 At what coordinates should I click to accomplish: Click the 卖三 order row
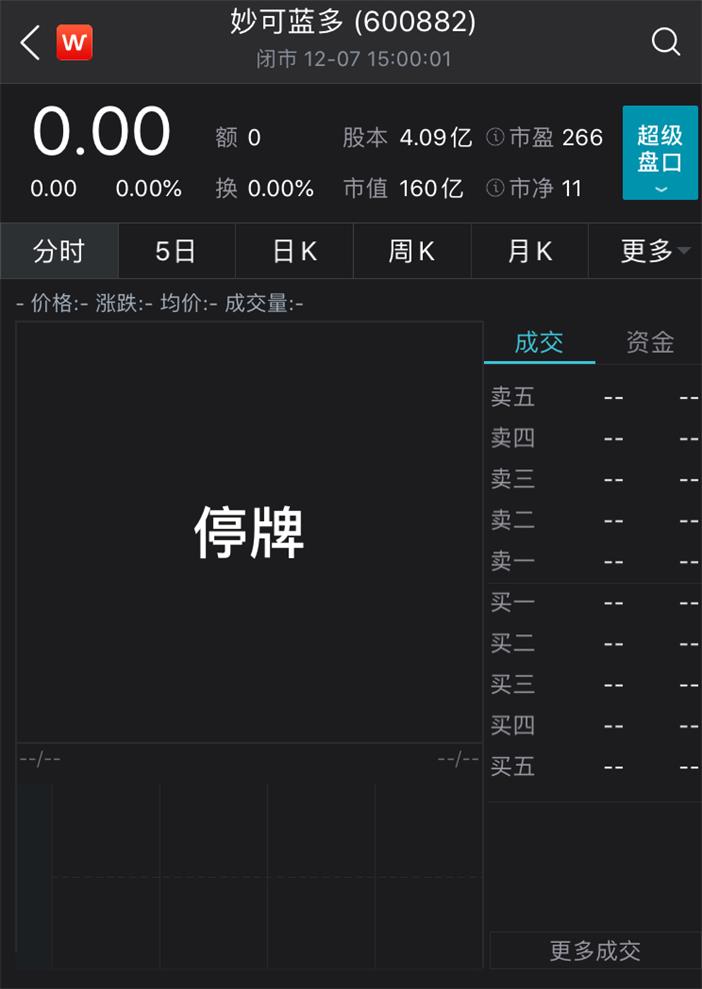(594, 479)
